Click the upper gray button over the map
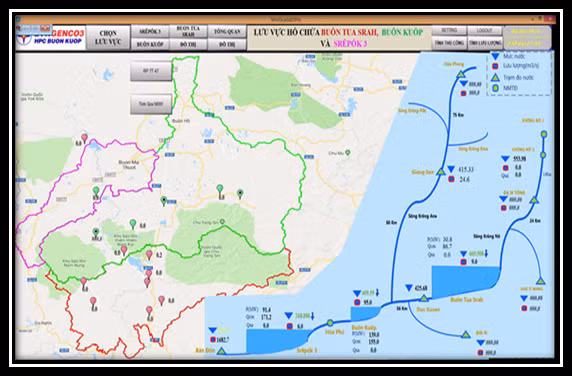The width and height of the screenshot is (572, 376). point(151,71)
